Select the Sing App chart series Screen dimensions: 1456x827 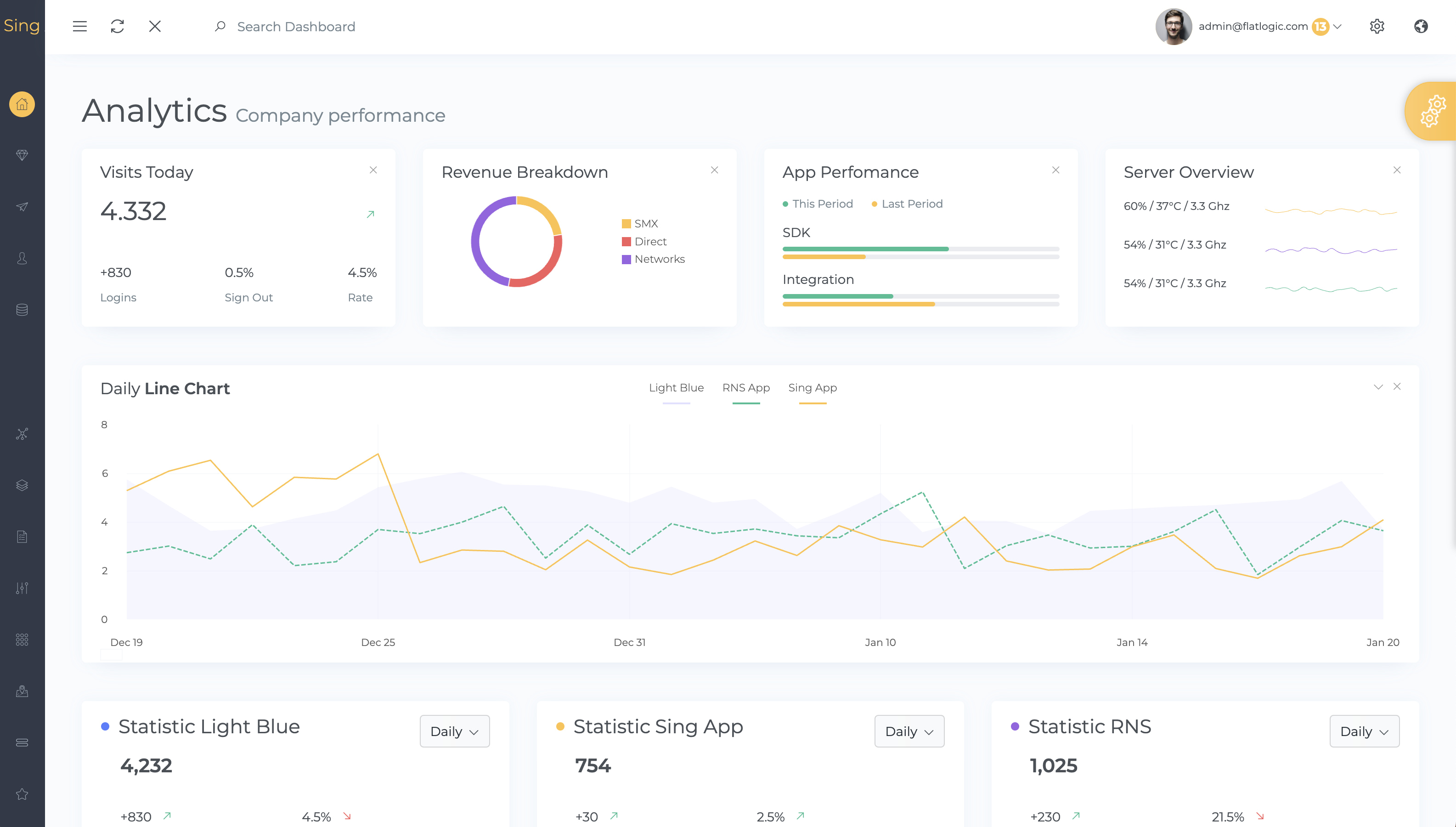click(812, 388)
